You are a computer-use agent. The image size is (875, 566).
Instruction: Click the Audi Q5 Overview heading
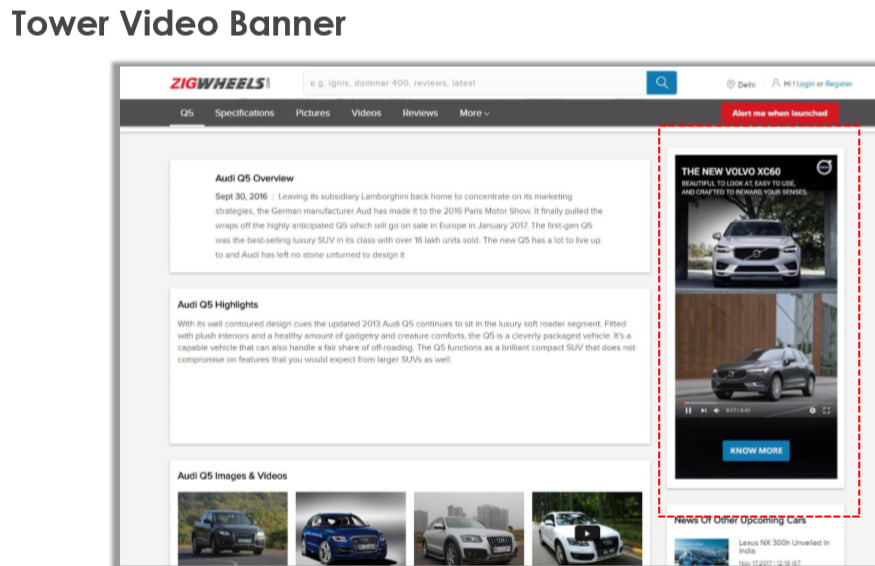point(254,178)
